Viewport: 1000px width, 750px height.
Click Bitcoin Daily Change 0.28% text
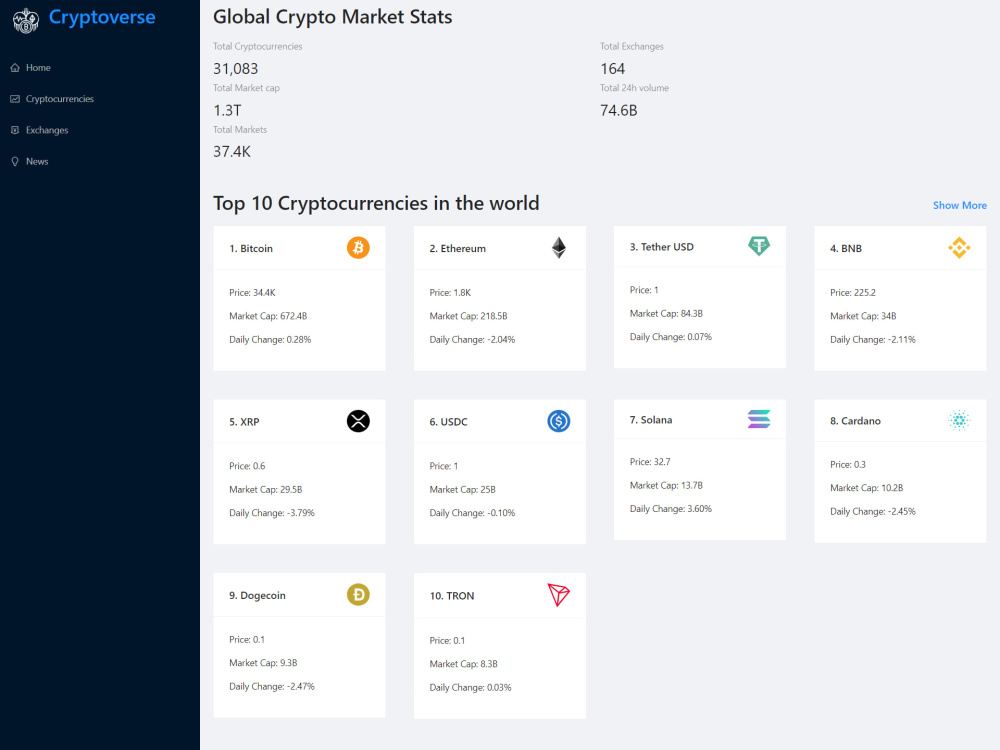click(x=270, y=340)
